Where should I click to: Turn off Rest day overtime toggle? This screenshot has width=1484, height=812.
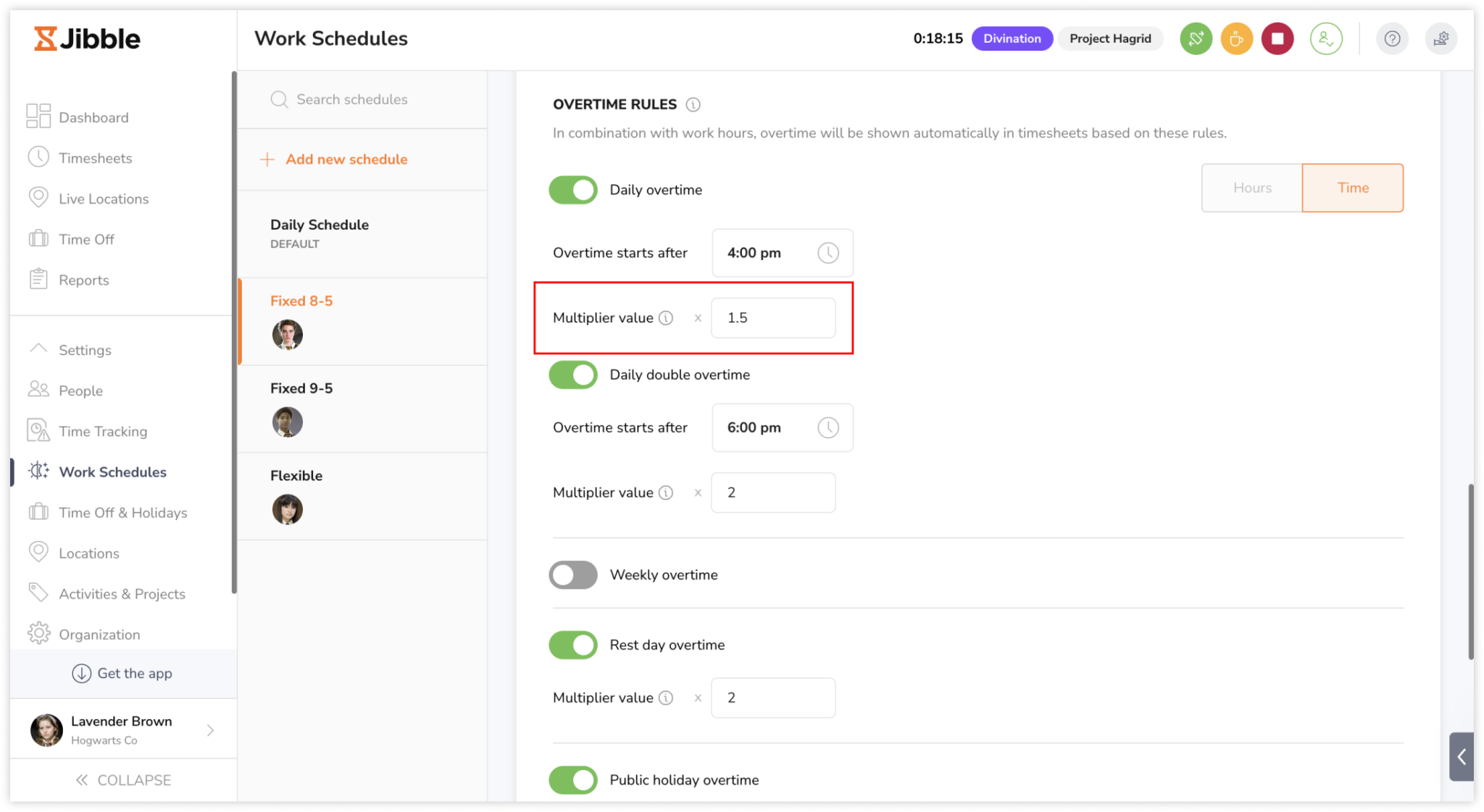[x=573, y=645]
